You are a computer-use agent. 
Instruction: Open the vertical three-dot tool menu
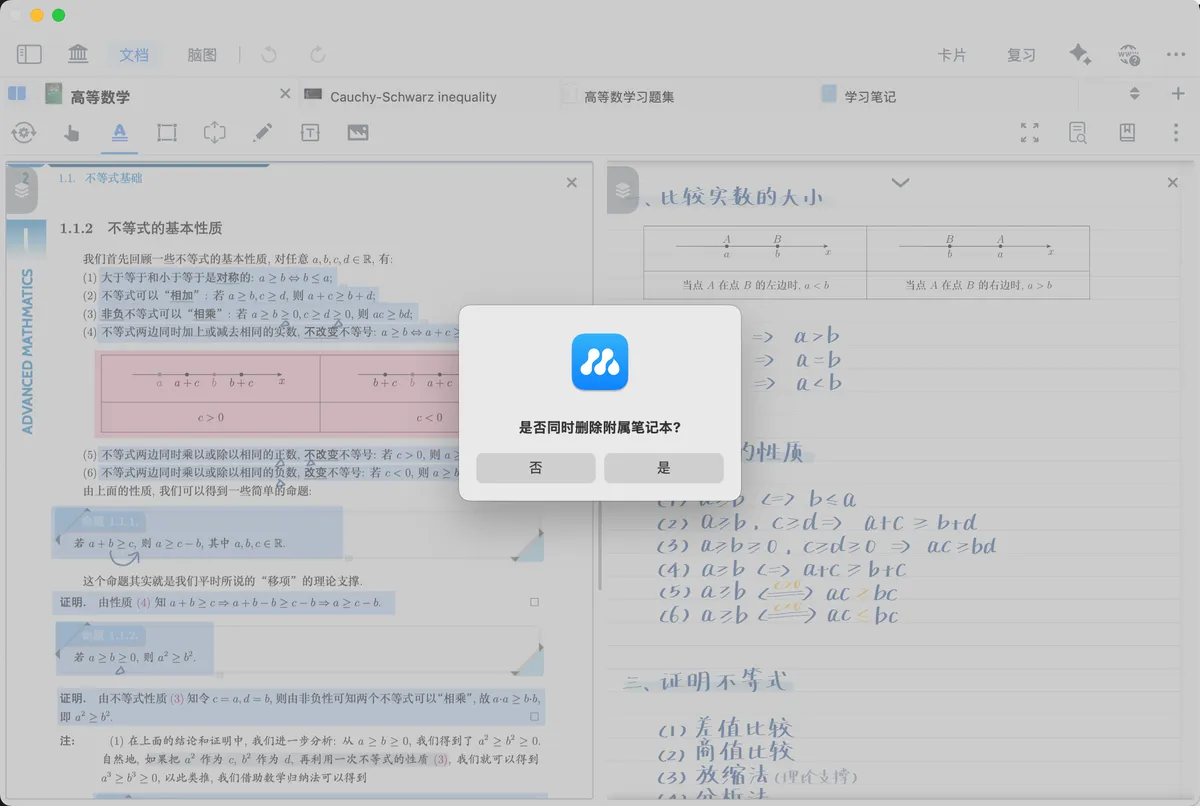click(x=1176, y=132)
